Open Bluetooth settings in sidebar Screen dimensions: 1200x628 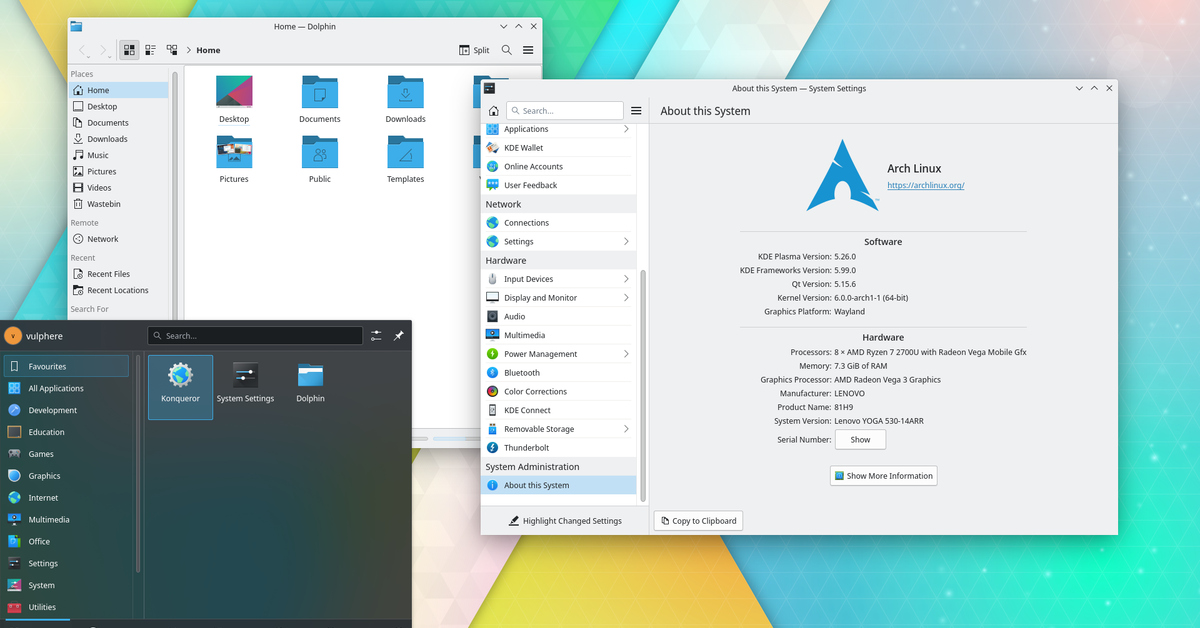522,373
